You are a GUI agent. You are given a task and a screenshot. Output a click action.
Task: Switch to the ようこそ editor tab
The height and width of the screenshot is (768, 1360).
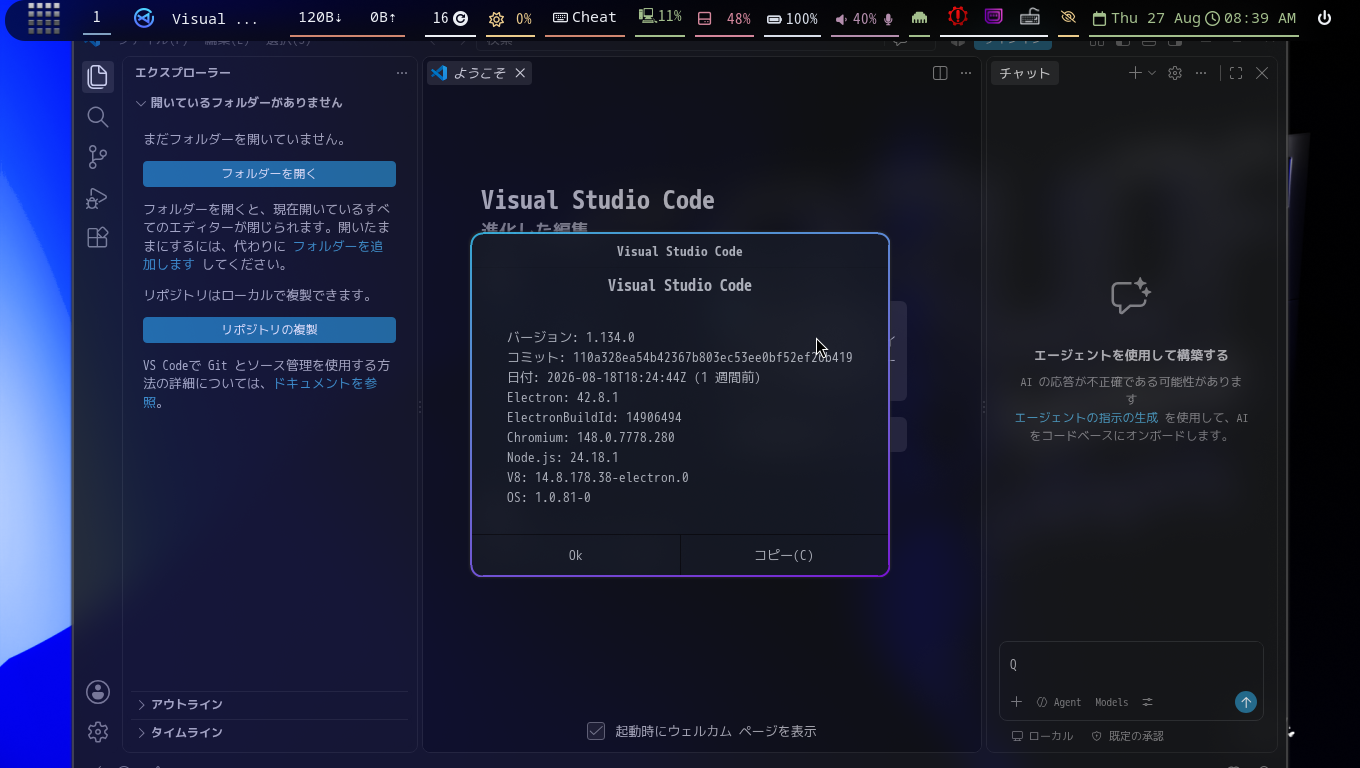(x=479, y=73)
